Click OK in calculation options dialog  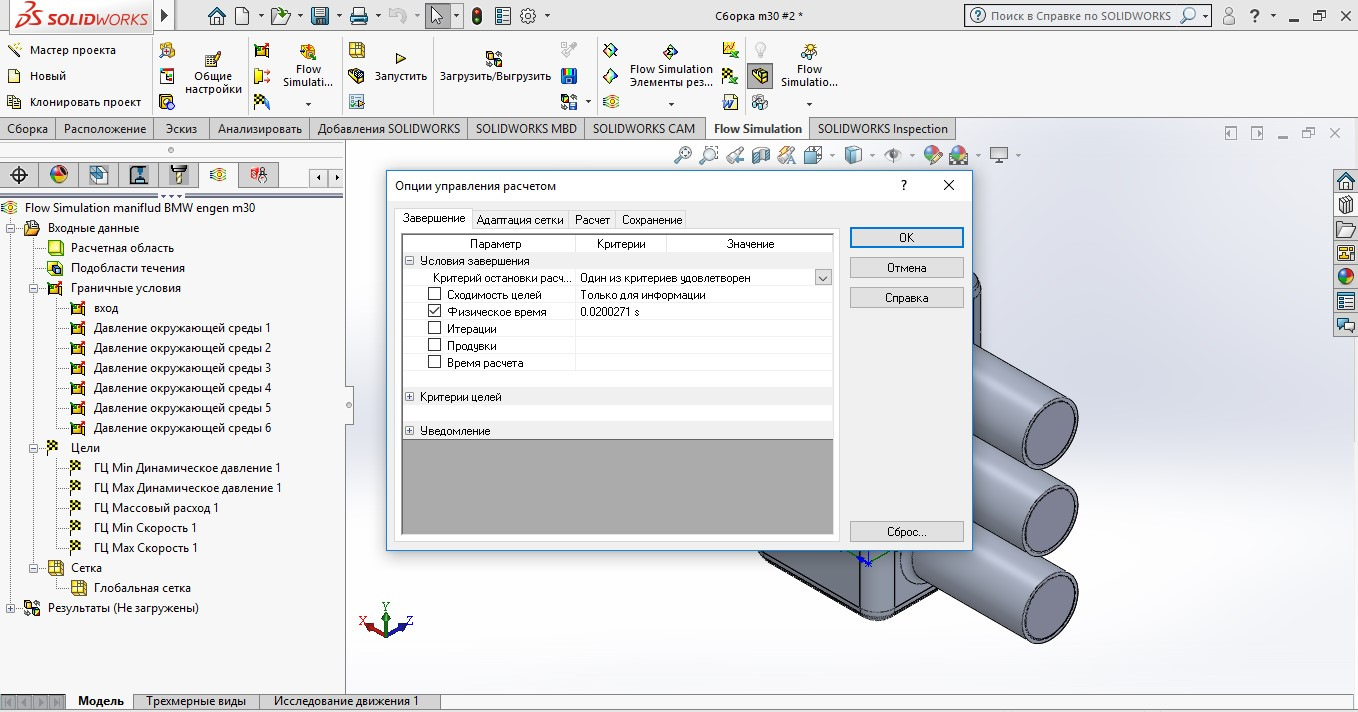click(906, 238)
